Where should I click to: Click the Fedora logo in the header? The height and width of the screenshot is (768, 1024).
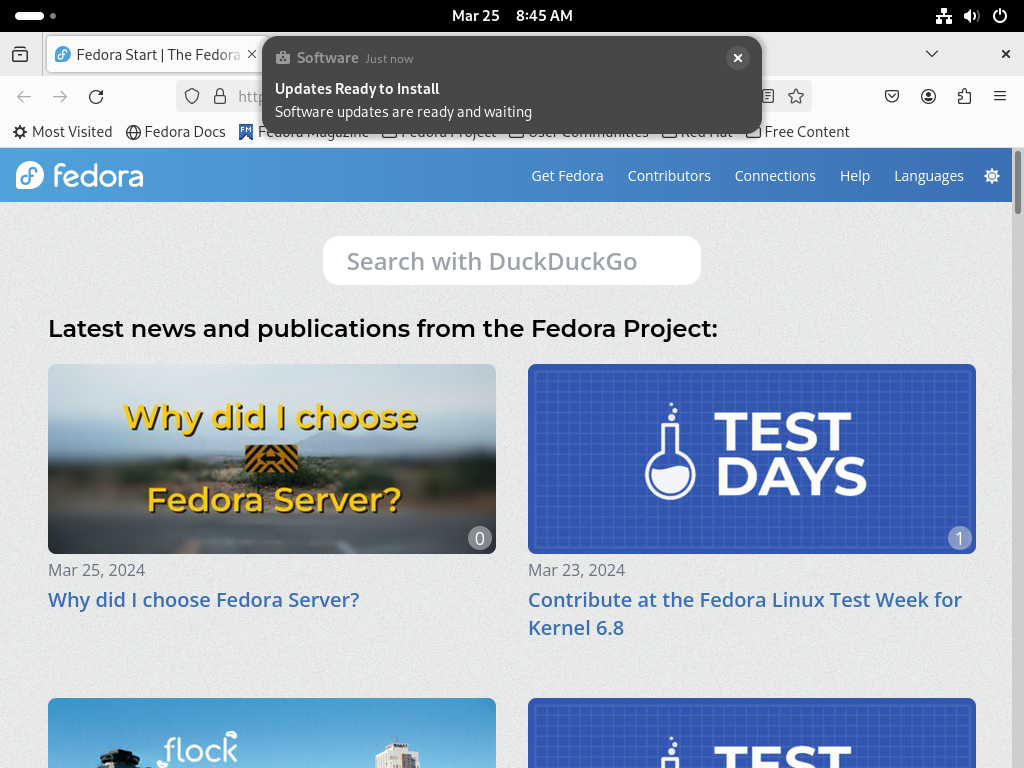80,175
